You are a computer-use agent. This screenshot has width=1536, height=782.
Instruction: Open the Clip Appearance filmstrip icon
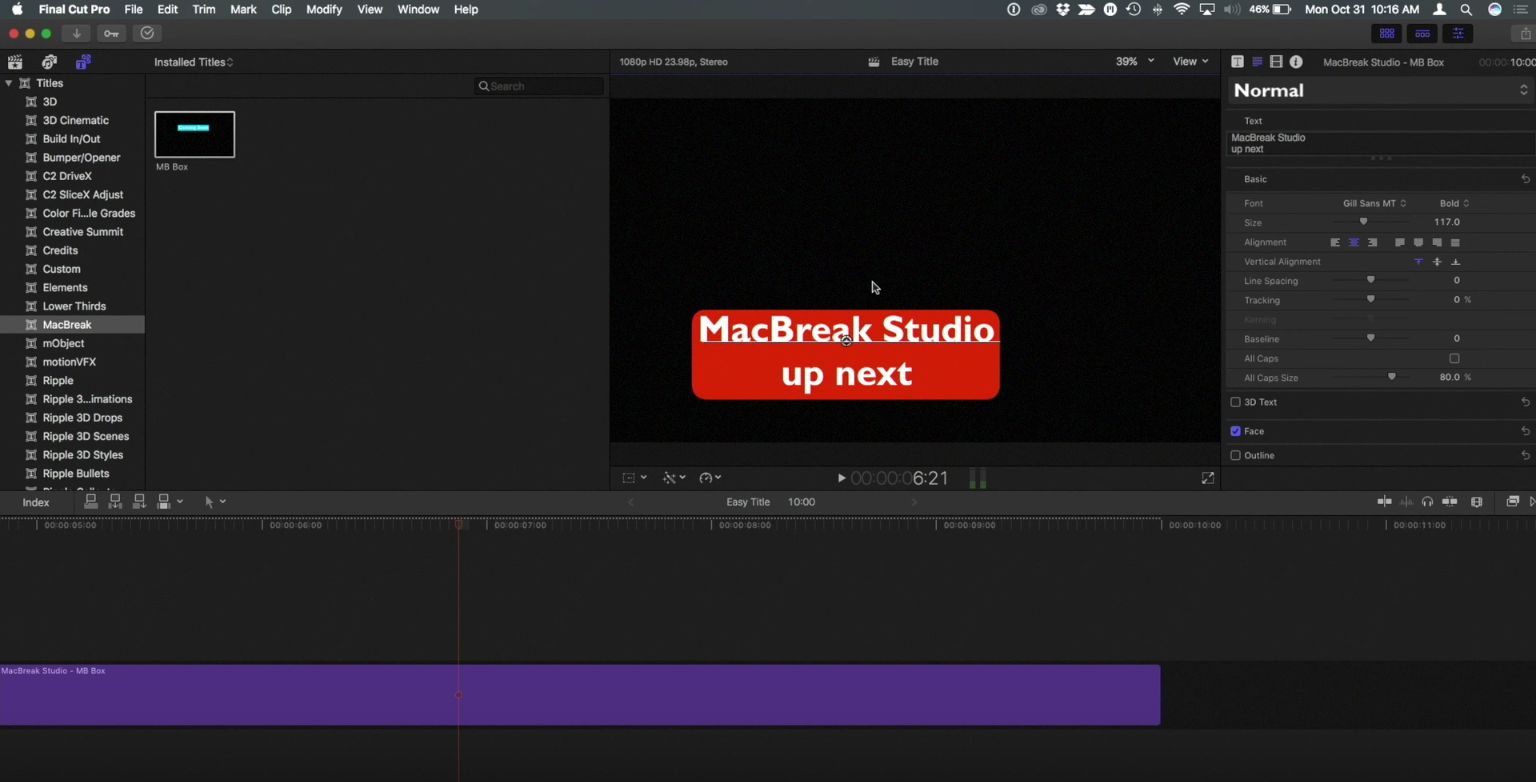(1477, 502)
